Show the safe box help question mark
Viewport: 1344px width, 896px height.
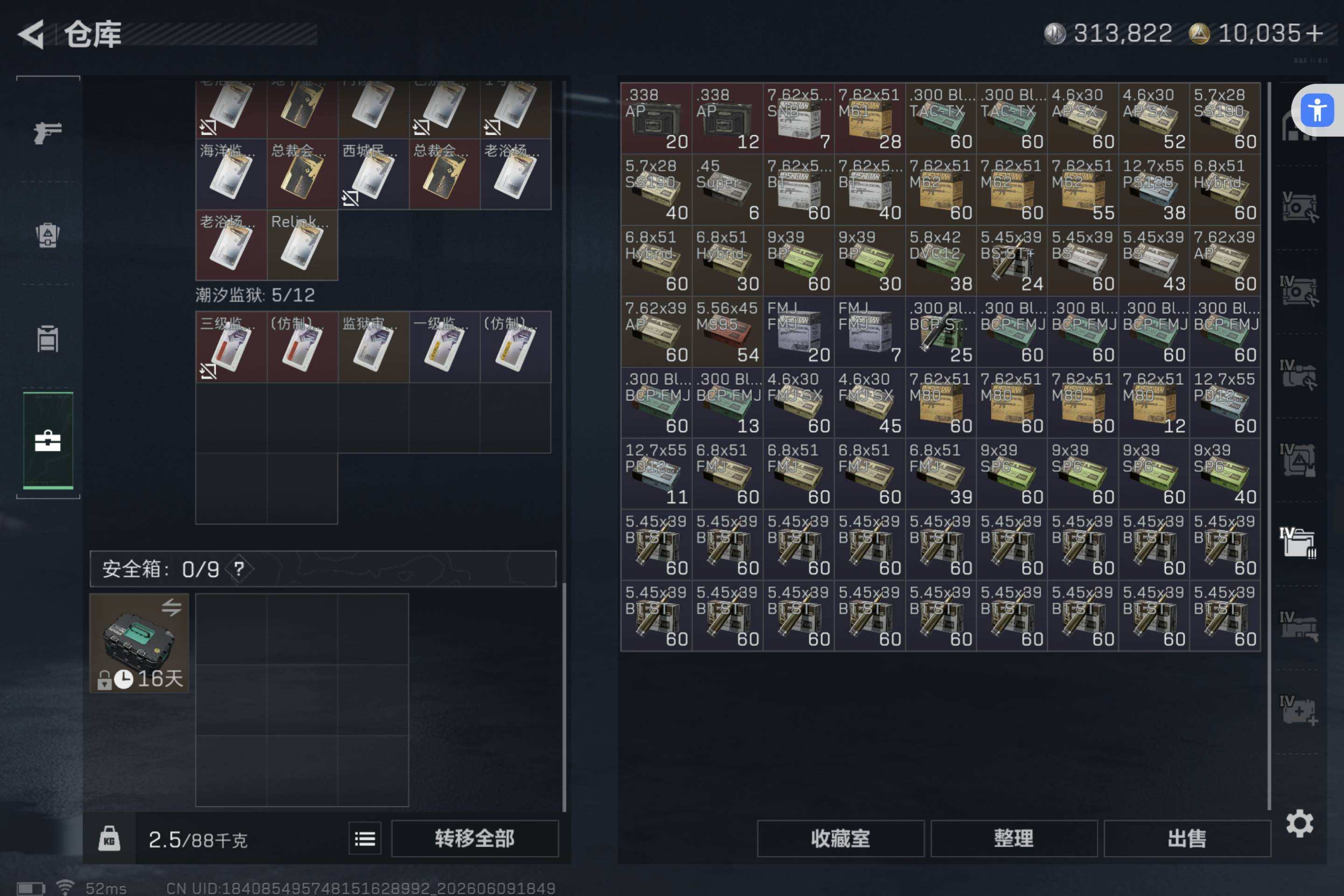[239, 568]
